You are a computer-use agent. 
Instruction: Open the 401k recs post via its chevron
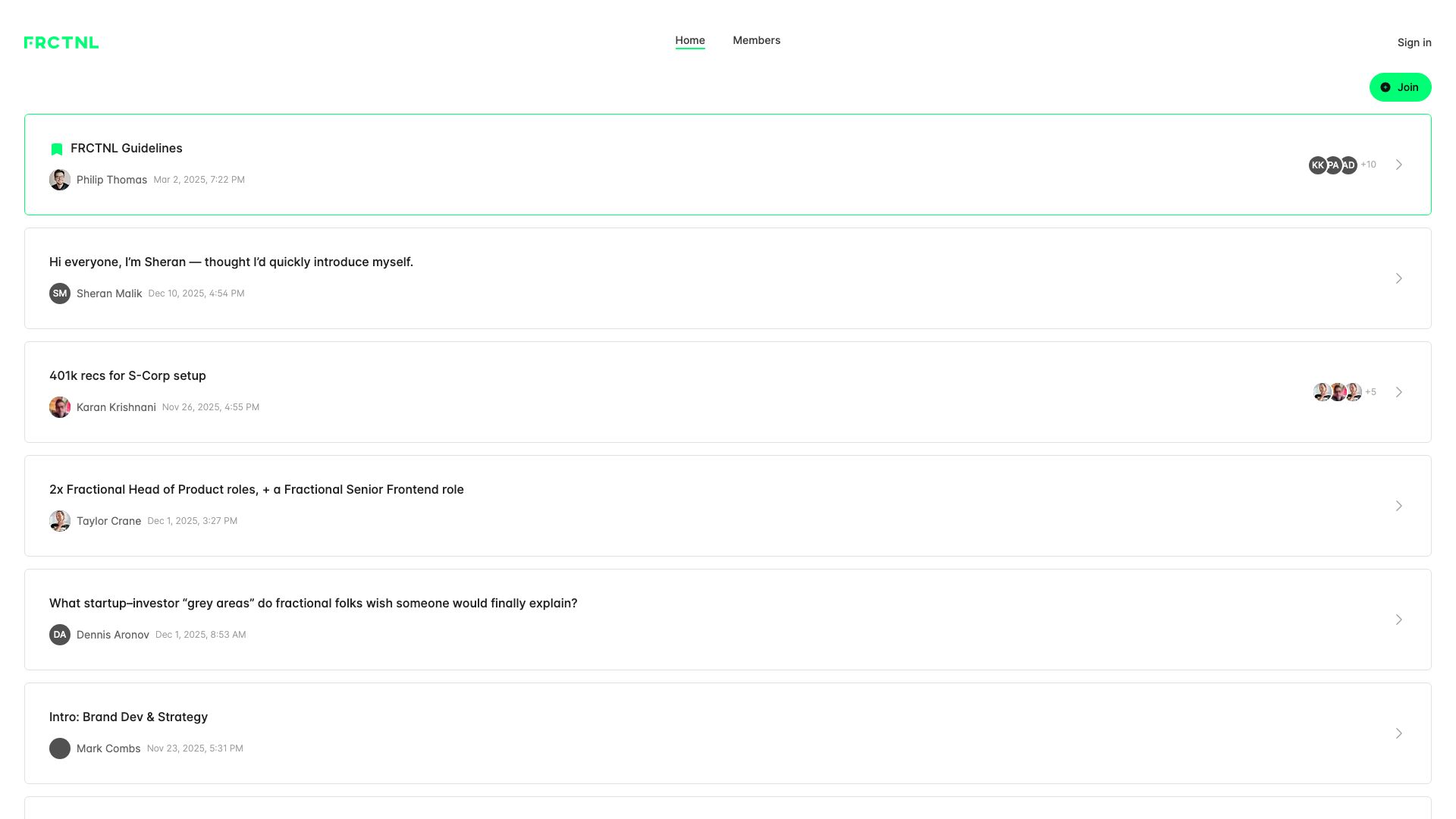coord(1399,392)
